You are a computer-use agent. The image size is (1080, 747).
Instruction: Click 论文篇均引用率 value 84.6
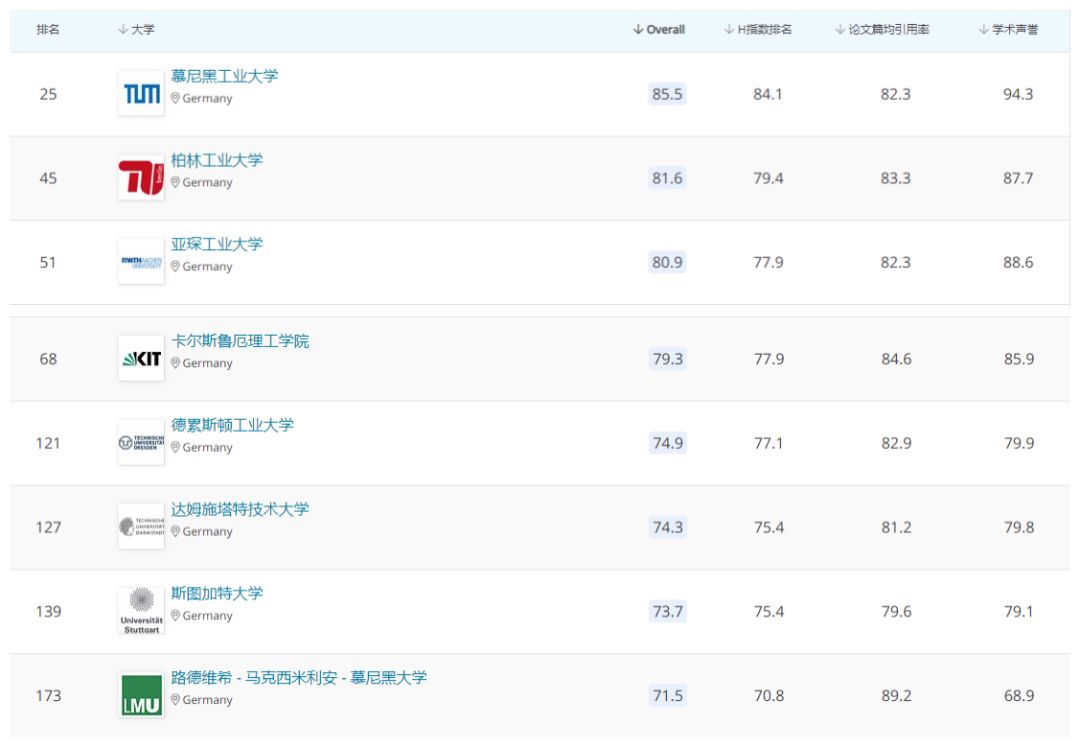tap(896, 359)
